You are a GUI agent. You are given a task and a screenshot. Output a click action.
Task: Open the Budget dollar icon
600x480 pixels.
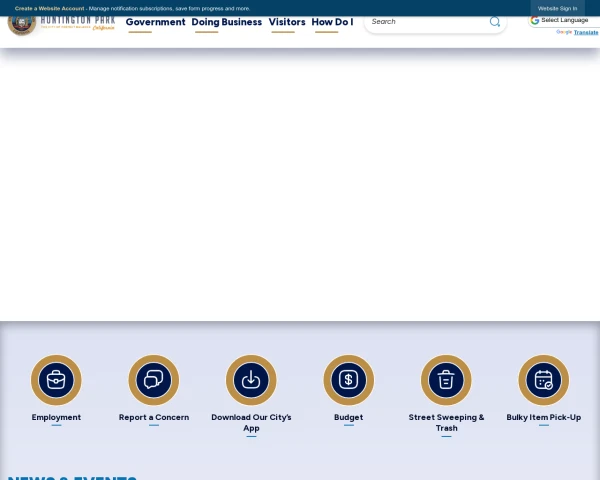[349, 380]
